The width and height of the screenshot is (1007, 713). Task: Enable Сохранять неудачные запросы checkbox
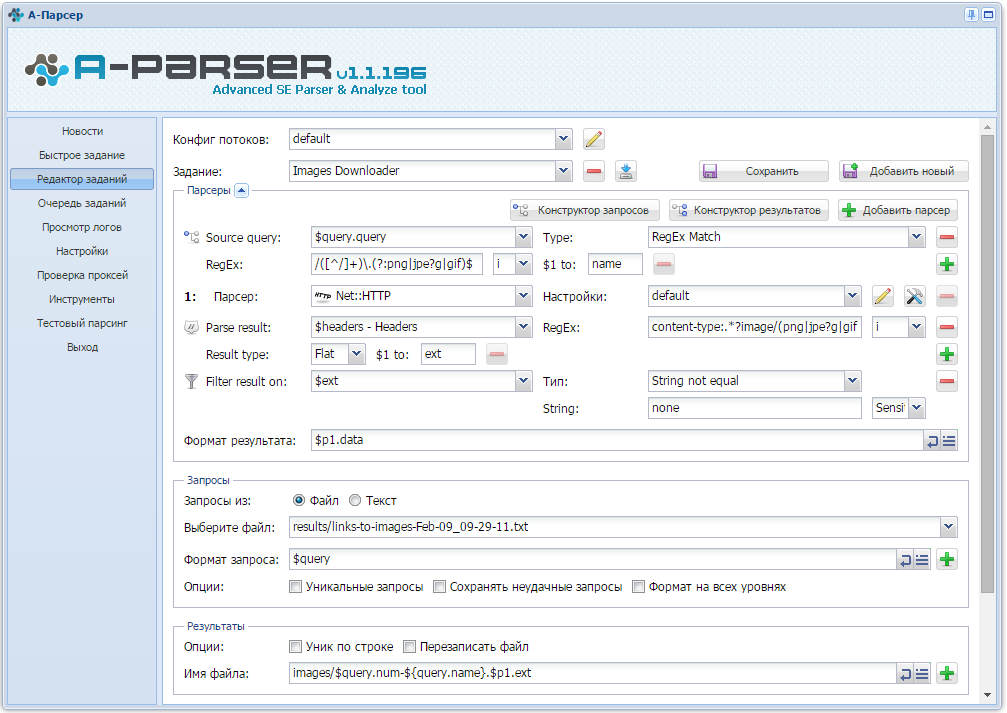point(439,586)
